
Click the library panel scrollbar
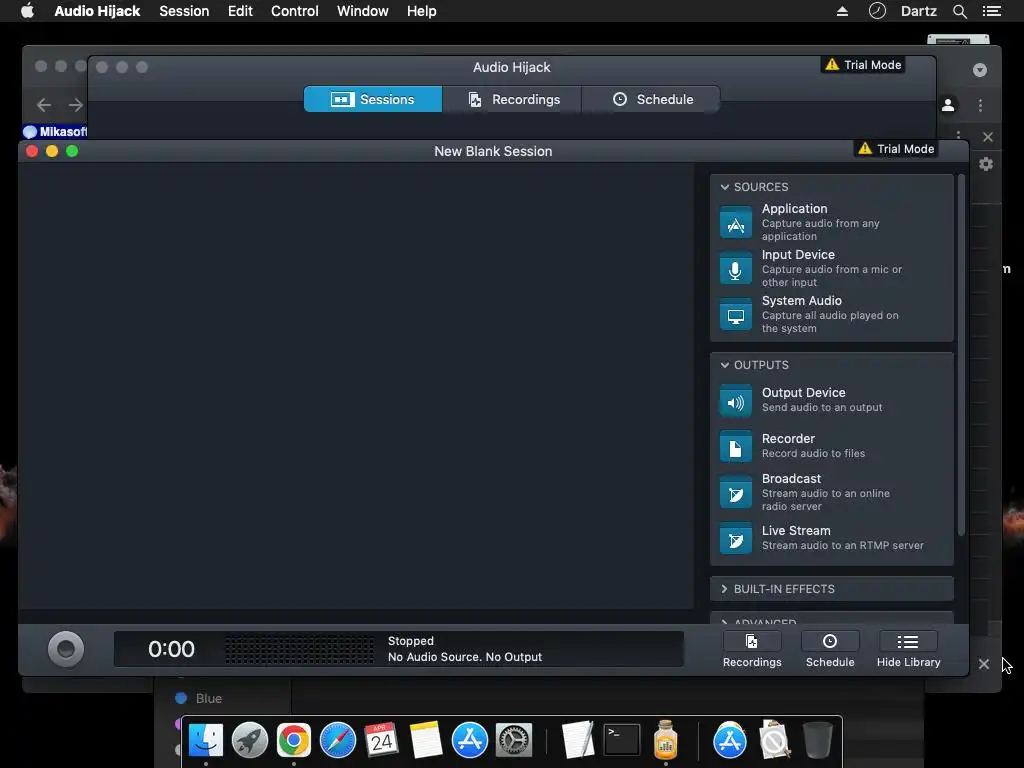(x=961, y=355)
